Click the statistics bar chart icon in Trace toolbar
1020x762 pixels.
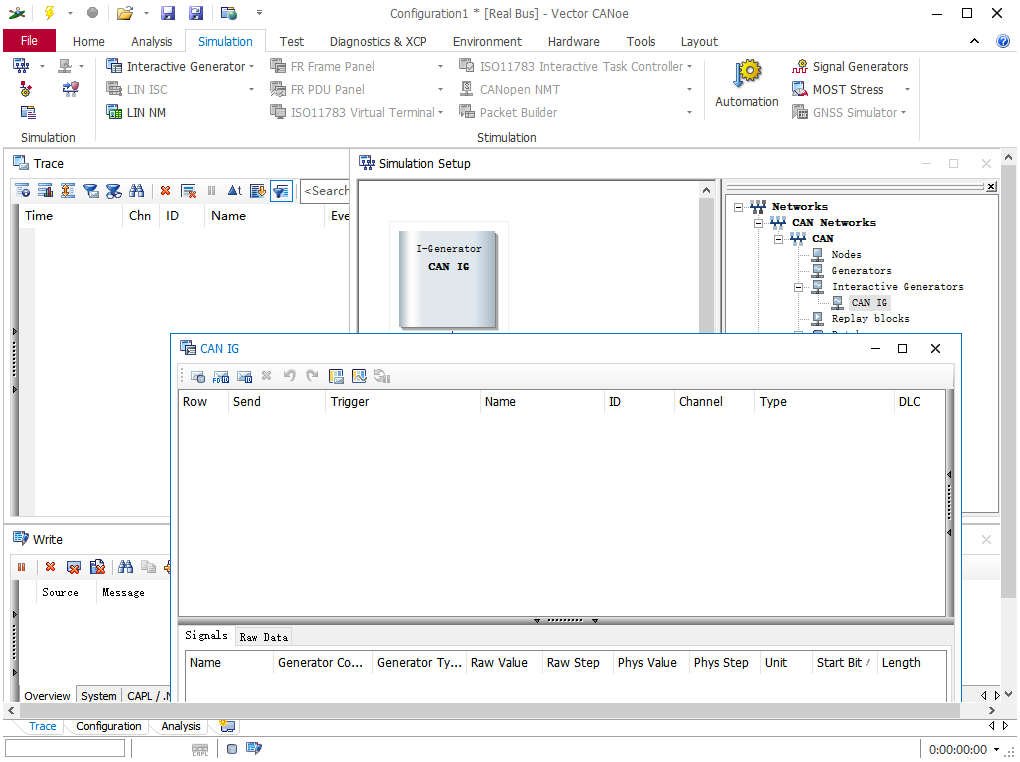click(46, 191)
